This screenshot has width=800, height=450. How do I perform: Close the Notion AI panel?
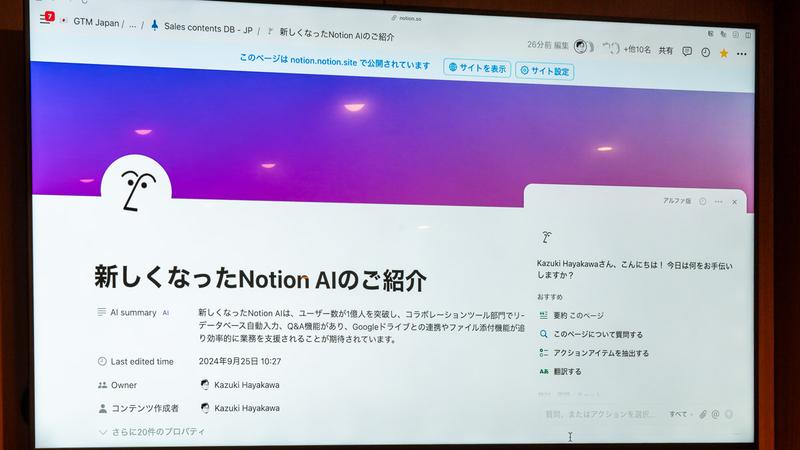pos(735,203)
